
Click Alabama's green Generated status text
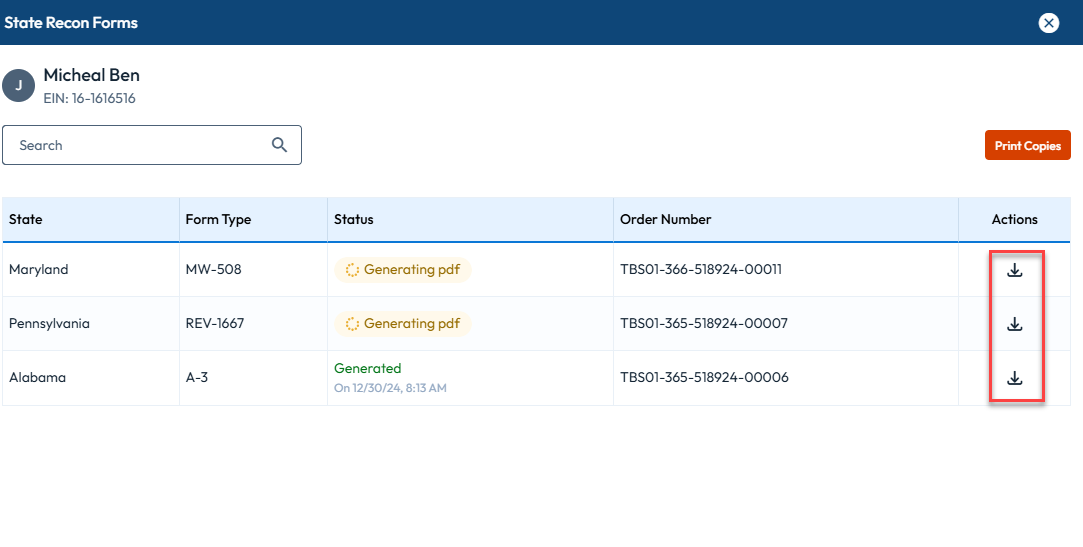click(x=367, y=368)
